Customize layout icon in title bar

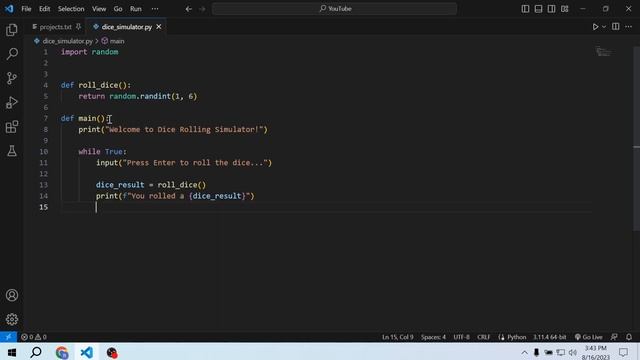click(x=564, y=9)
